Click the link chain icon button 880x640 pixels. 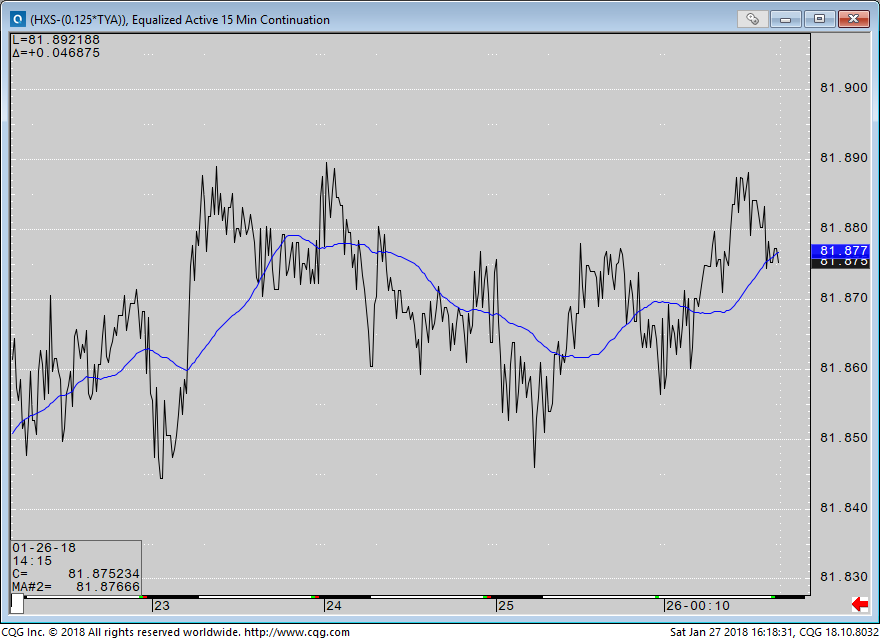(752, 19)
